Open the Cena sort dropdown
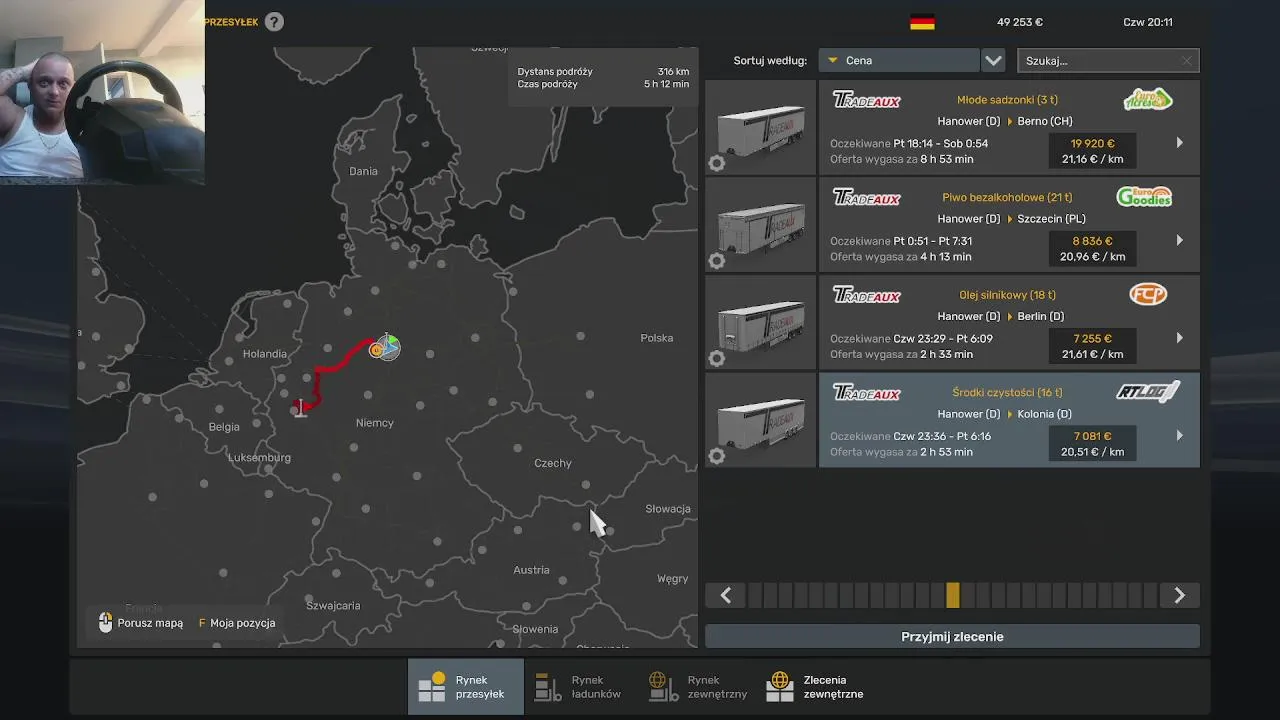The image size is (1280, 720). (898, 60)
